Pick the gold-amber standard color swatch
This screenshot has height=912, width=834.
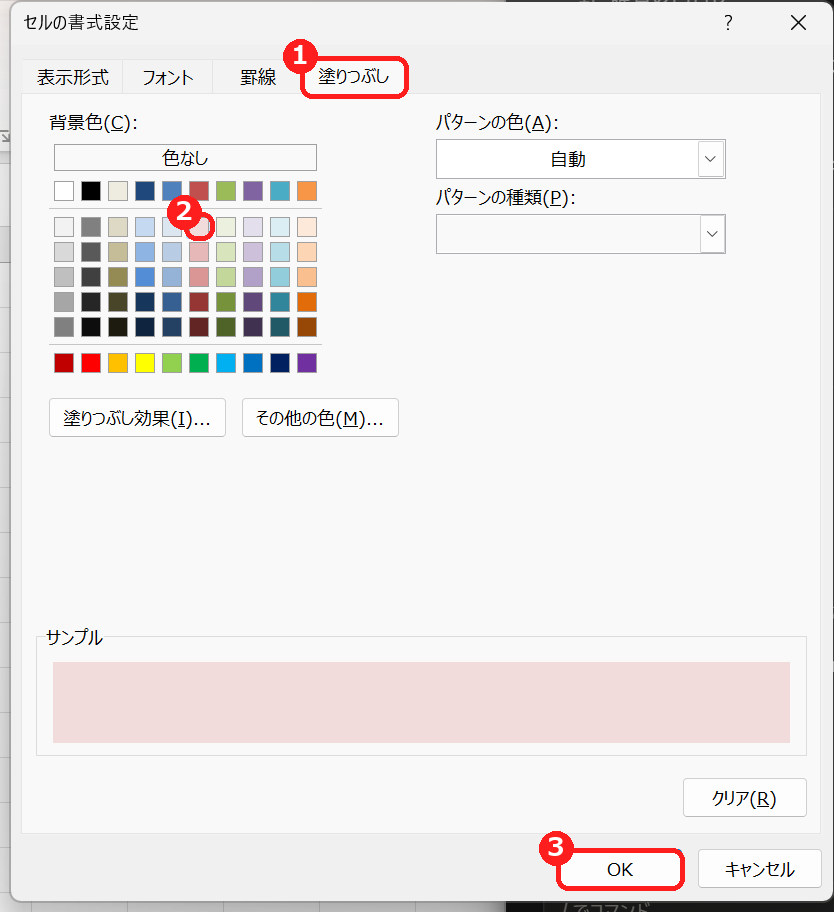118,363
